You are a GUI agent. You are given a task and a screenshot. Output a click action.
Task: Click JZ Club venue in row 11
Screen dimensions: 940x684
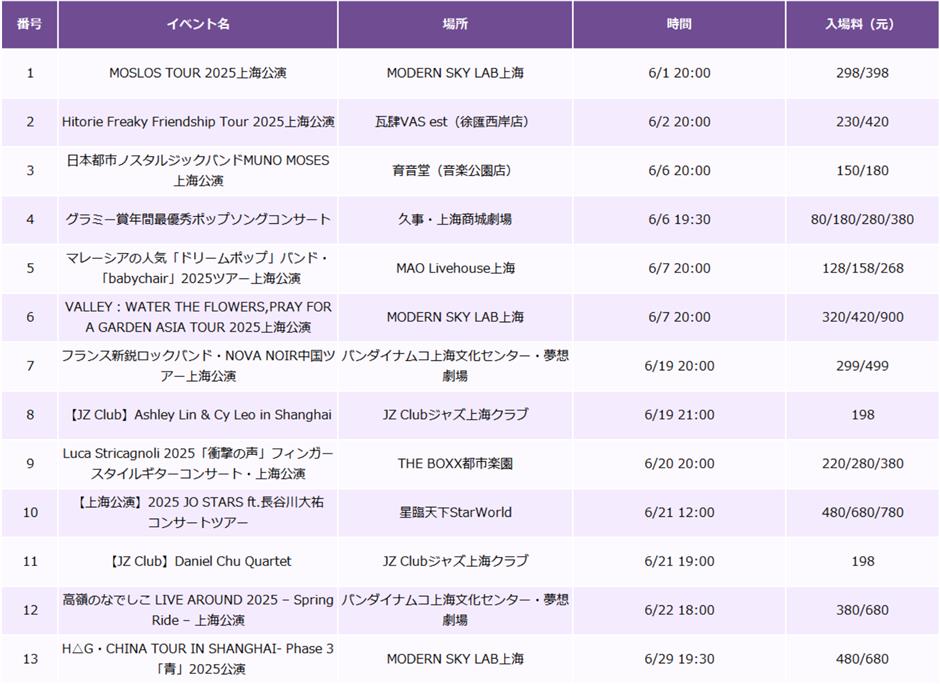[455, 562]
